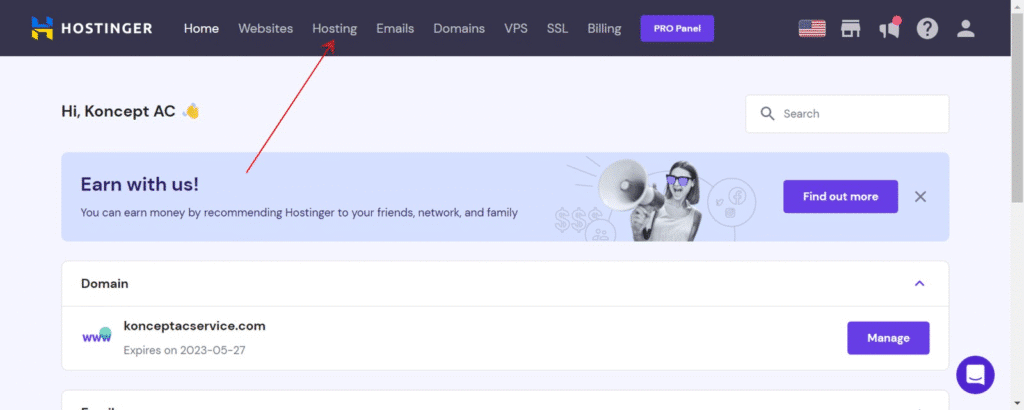Click the Expires on 2023-05-27 text
1024x410 pixels.
[x=184, y=351]
